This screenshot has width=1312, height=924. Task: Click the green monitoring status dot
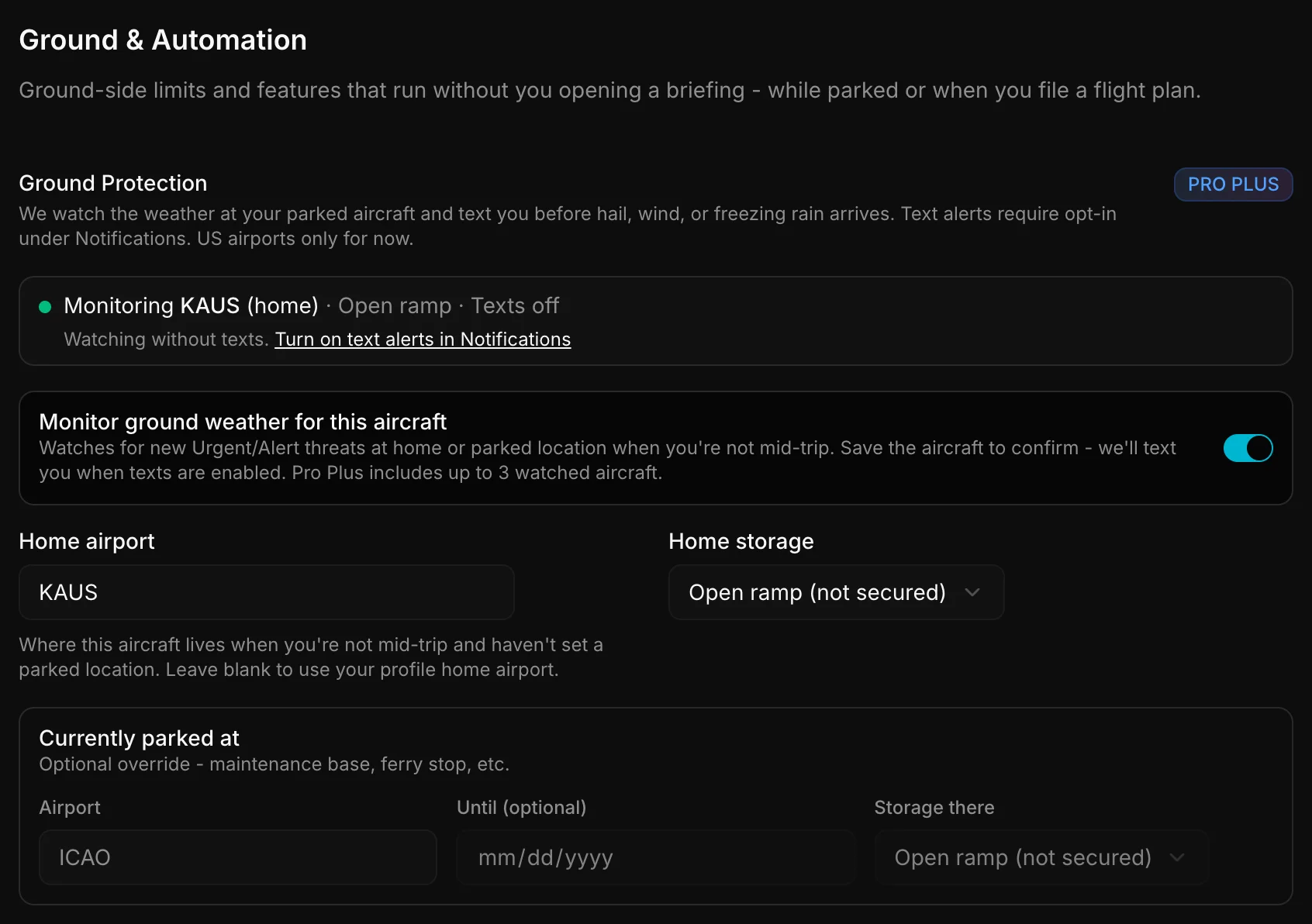45,307
